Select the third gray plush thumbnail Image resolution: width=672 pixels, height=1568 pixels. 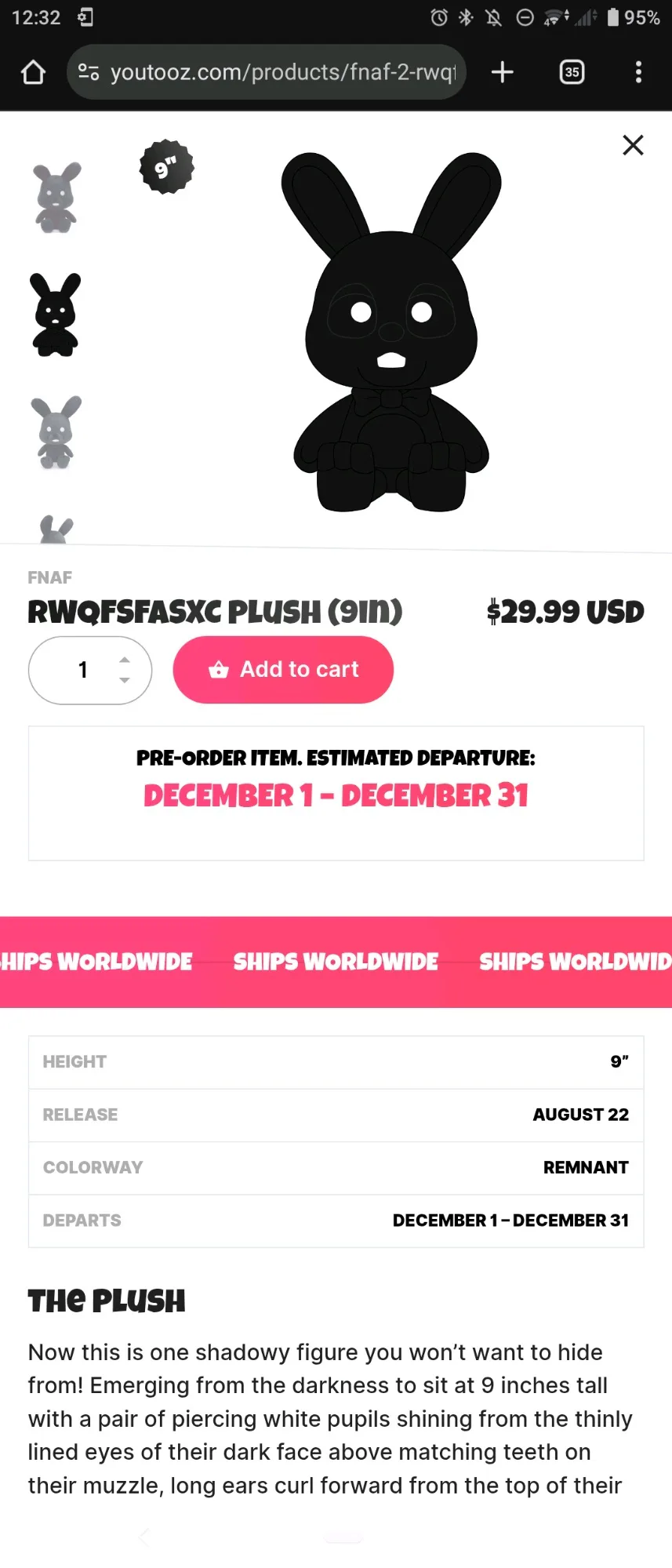56,432
